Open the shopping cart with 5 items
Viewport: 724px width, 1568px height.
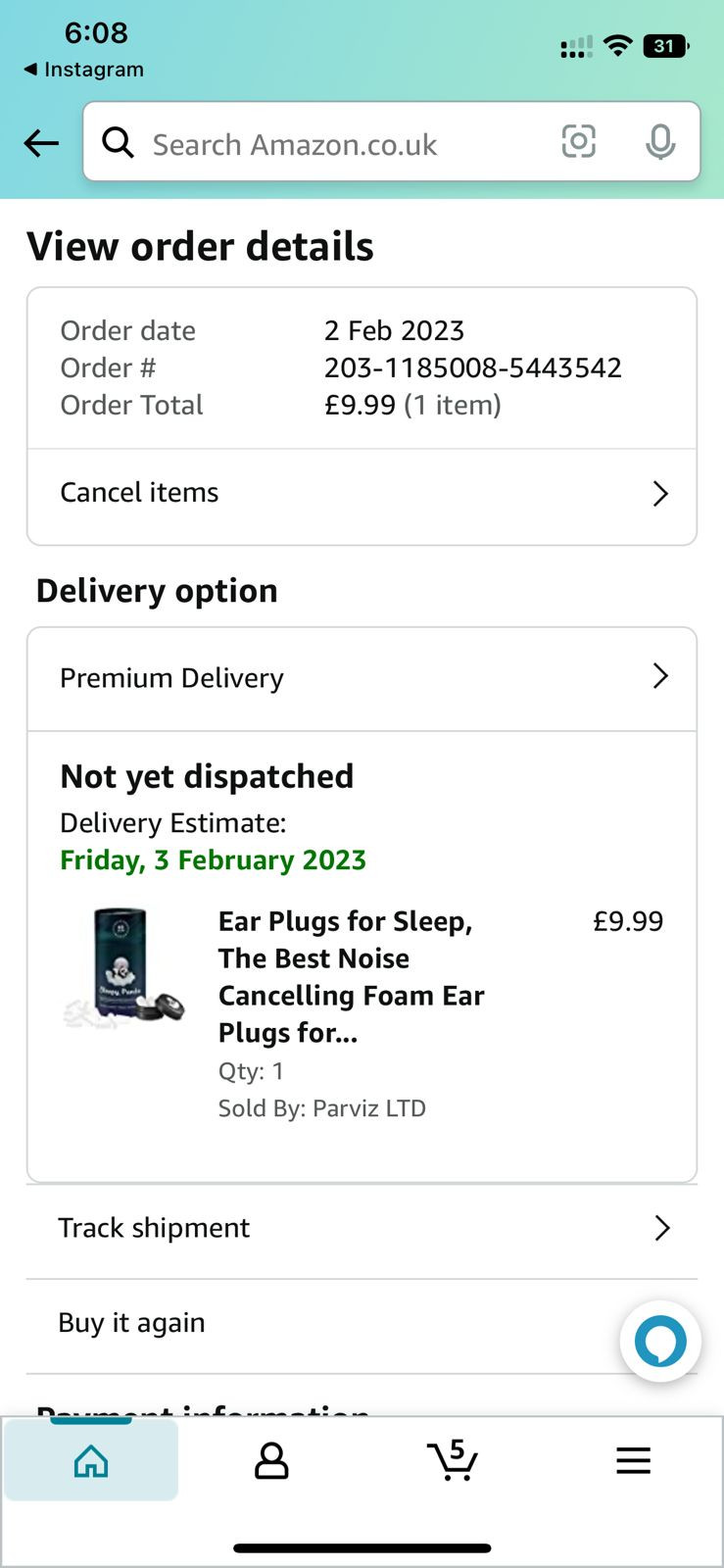pos(453,1460)
